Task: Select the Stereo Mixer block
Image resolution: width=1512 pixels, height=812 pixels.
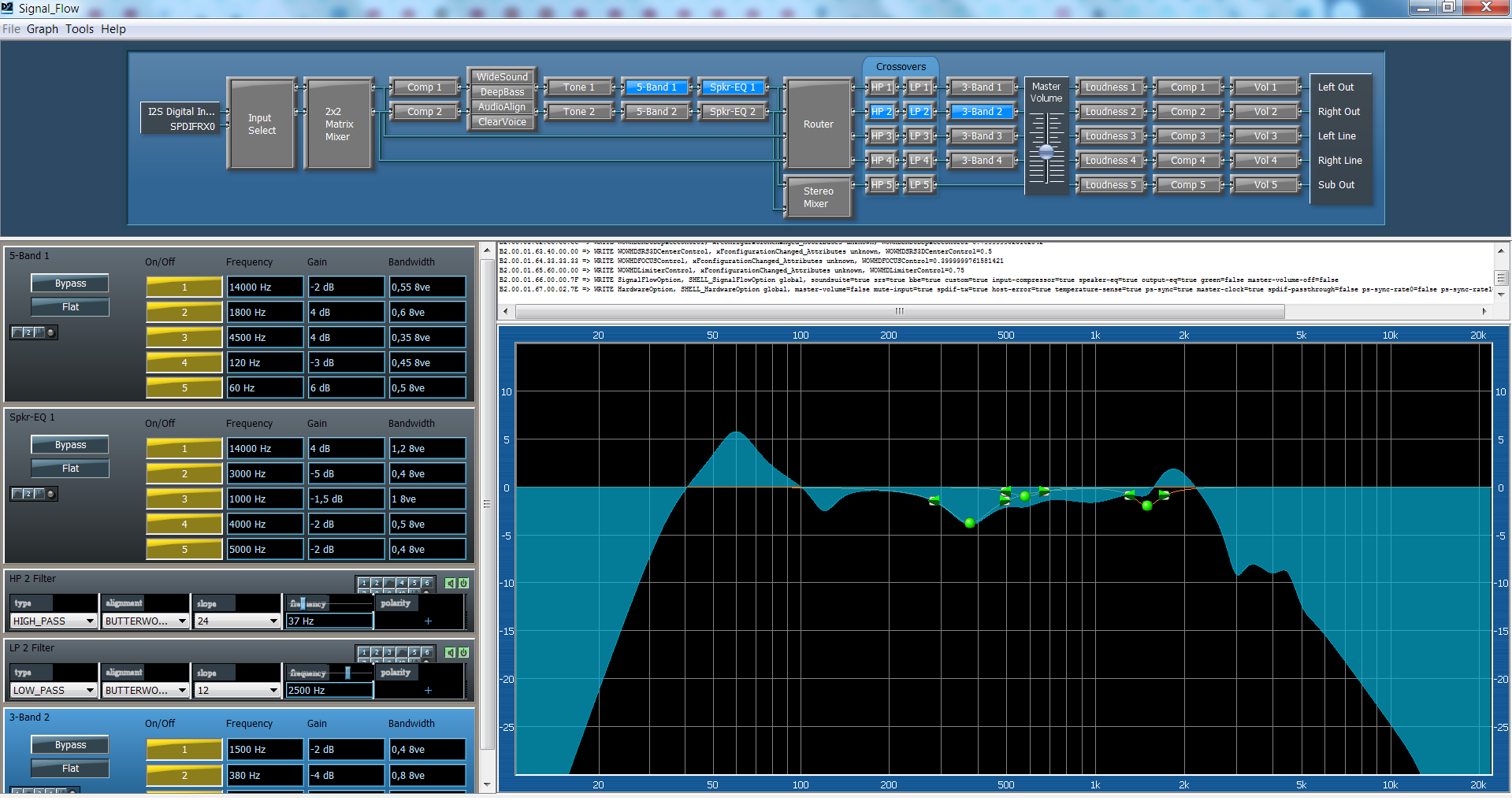Action: pos(817,197)
